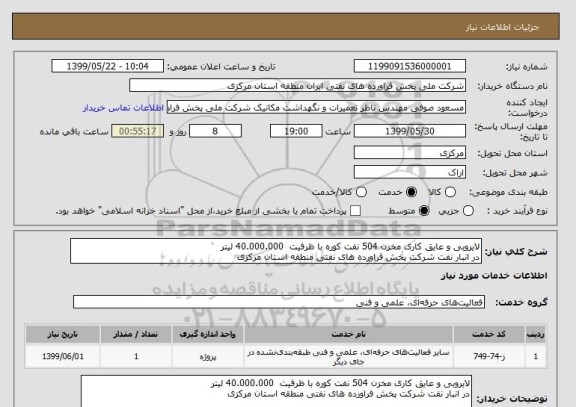Click the تعداد / مقدار column header
This screenshot has width=576, height=407.
pyautogui.click(x=136, y=334)
